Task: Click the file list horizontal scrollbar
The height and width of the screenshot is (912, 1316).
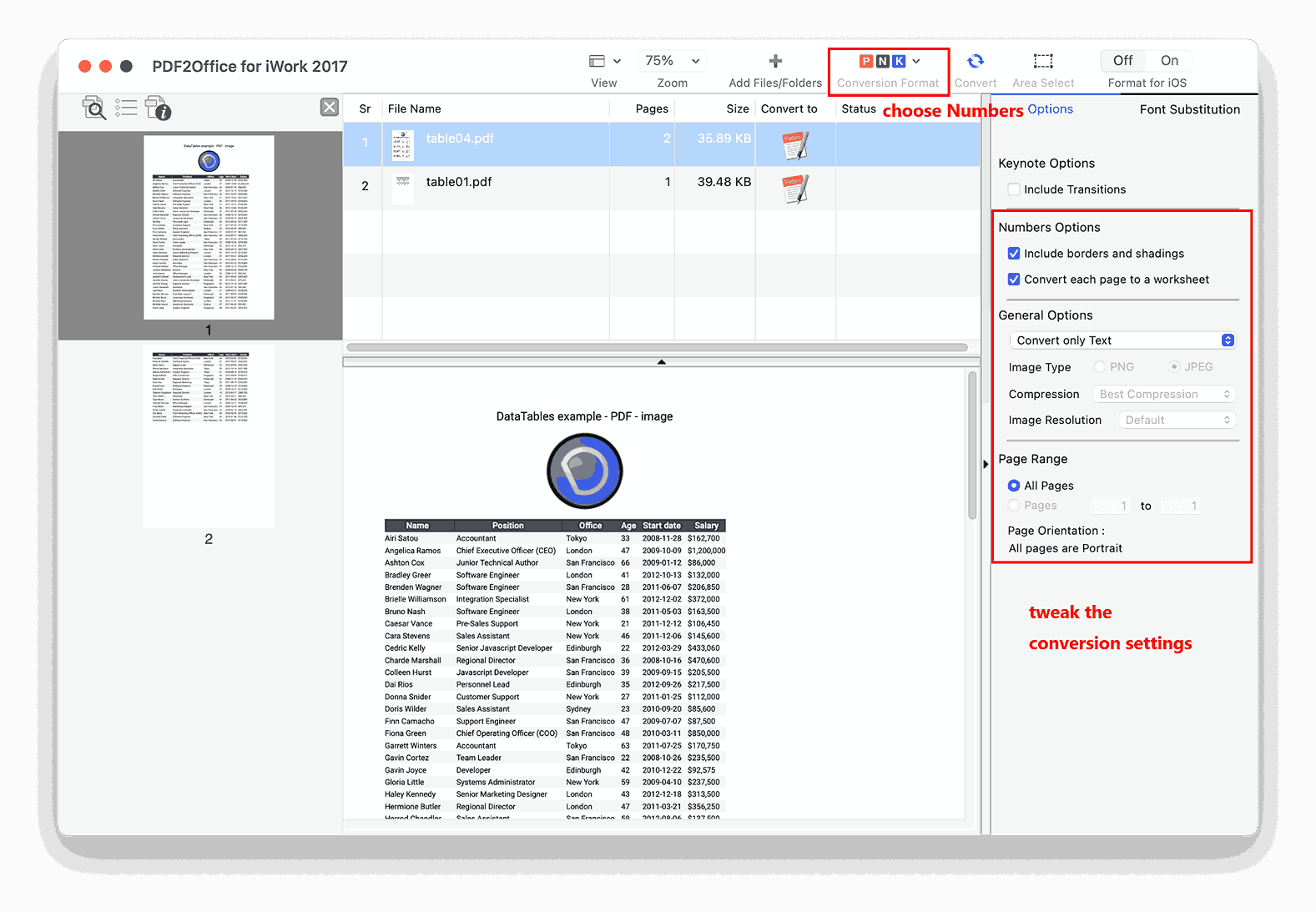Action: coord(657,347)
